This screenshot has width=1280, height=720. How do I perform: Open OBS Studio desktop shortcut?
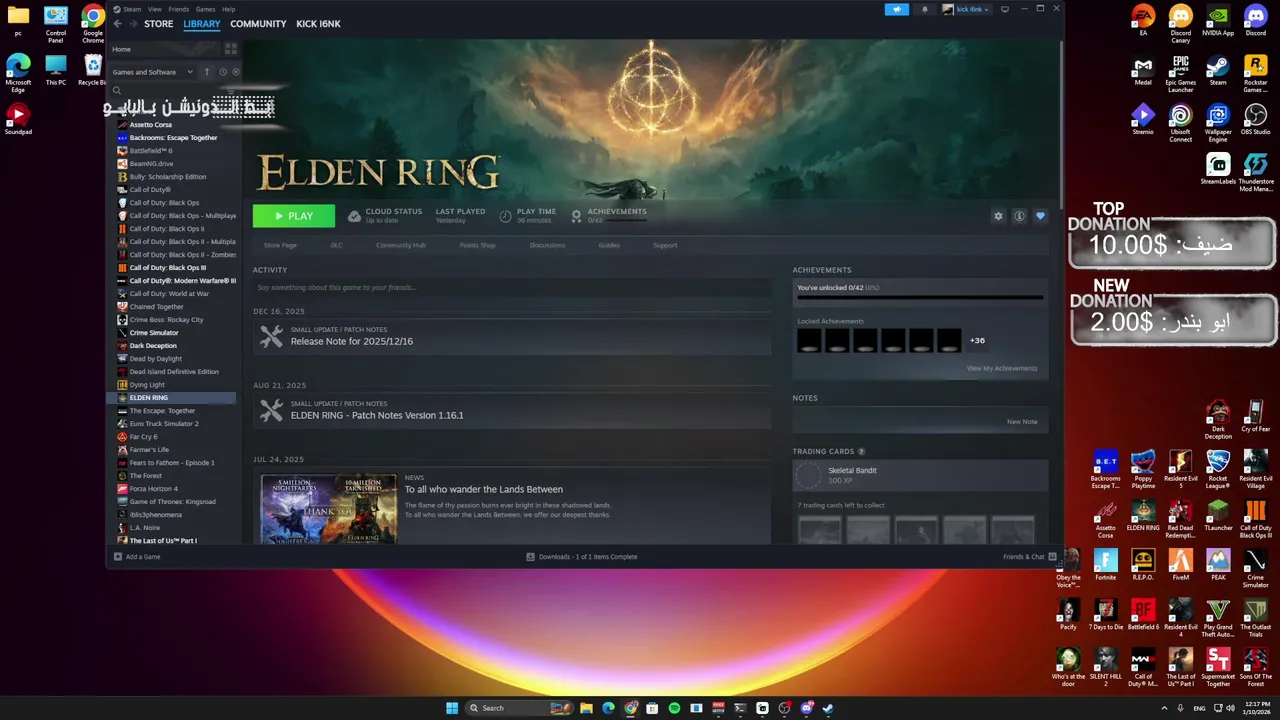click(1255, 120)
